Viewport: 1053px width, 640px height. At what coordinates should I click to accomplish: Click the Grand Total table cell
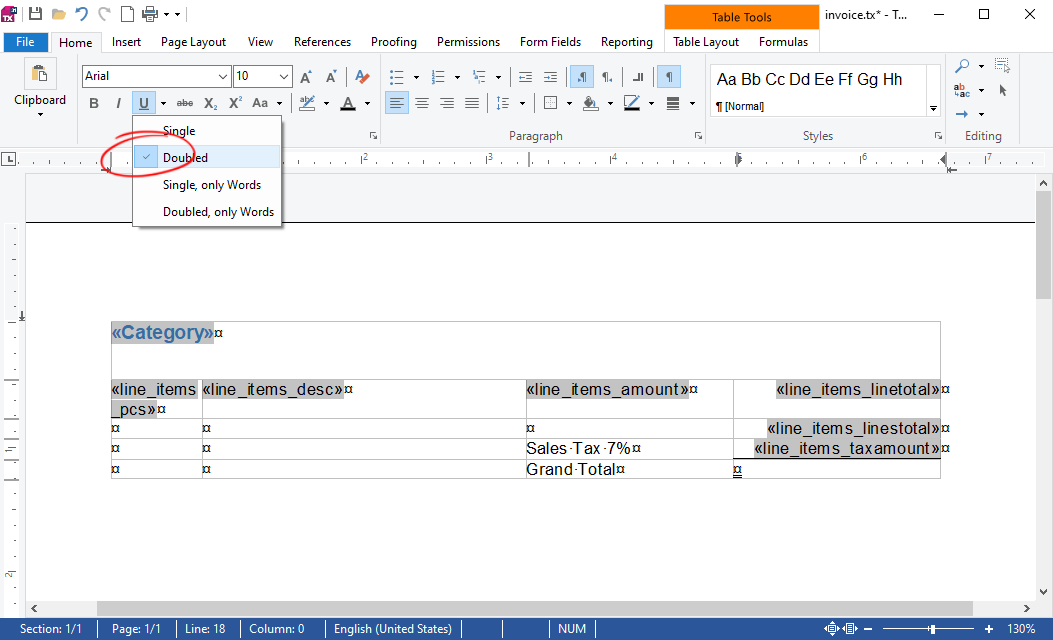[x=629, y=469]
